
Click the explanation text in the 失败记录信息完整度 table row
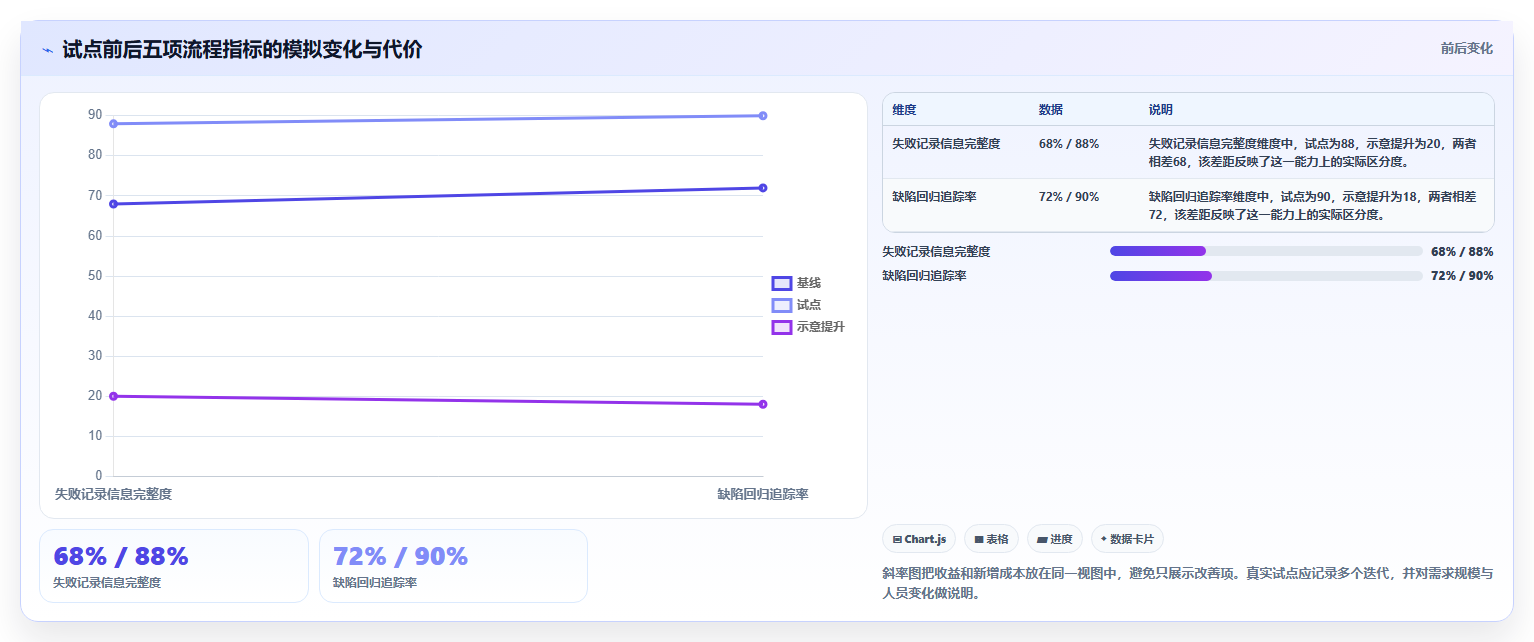coord(1312,152)
